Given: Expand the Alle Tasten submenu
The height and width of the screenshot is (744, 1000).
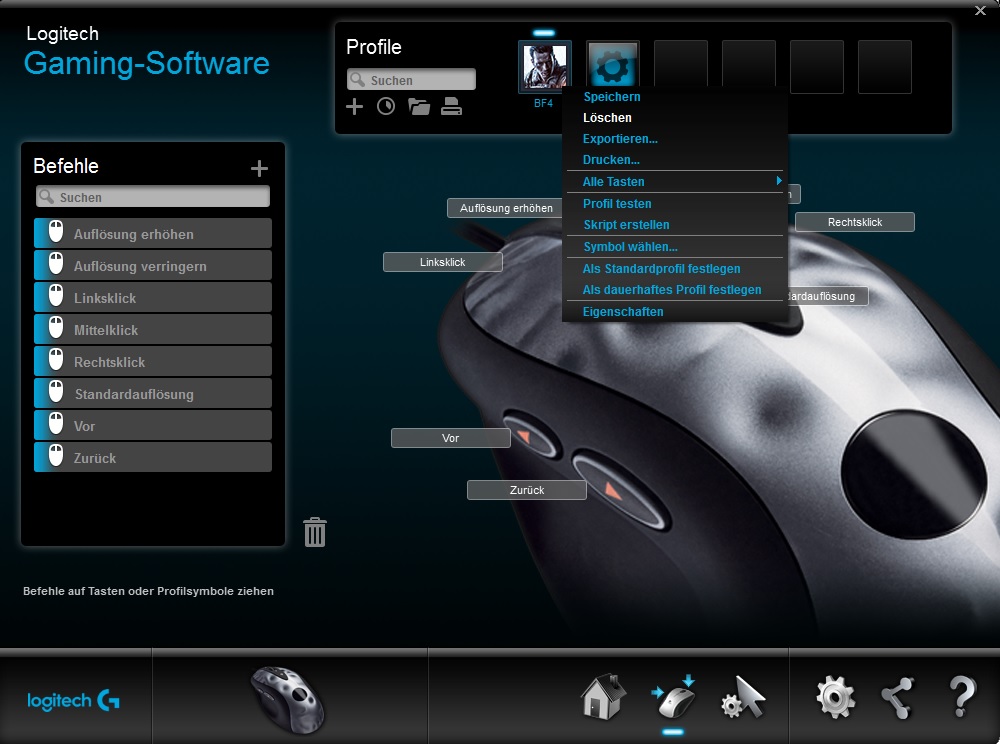Looking at the screenshot, I should (x=675, y=182).
